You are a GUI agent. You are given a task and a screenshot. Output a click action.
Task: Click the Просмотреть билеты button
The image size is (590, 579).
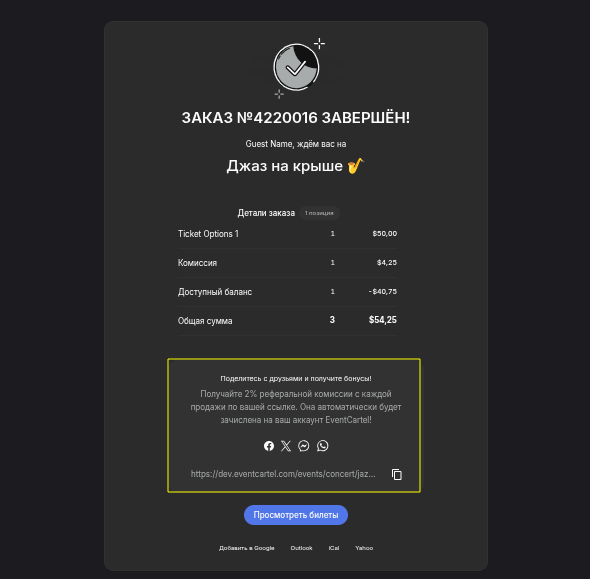[x=296, y=515]
